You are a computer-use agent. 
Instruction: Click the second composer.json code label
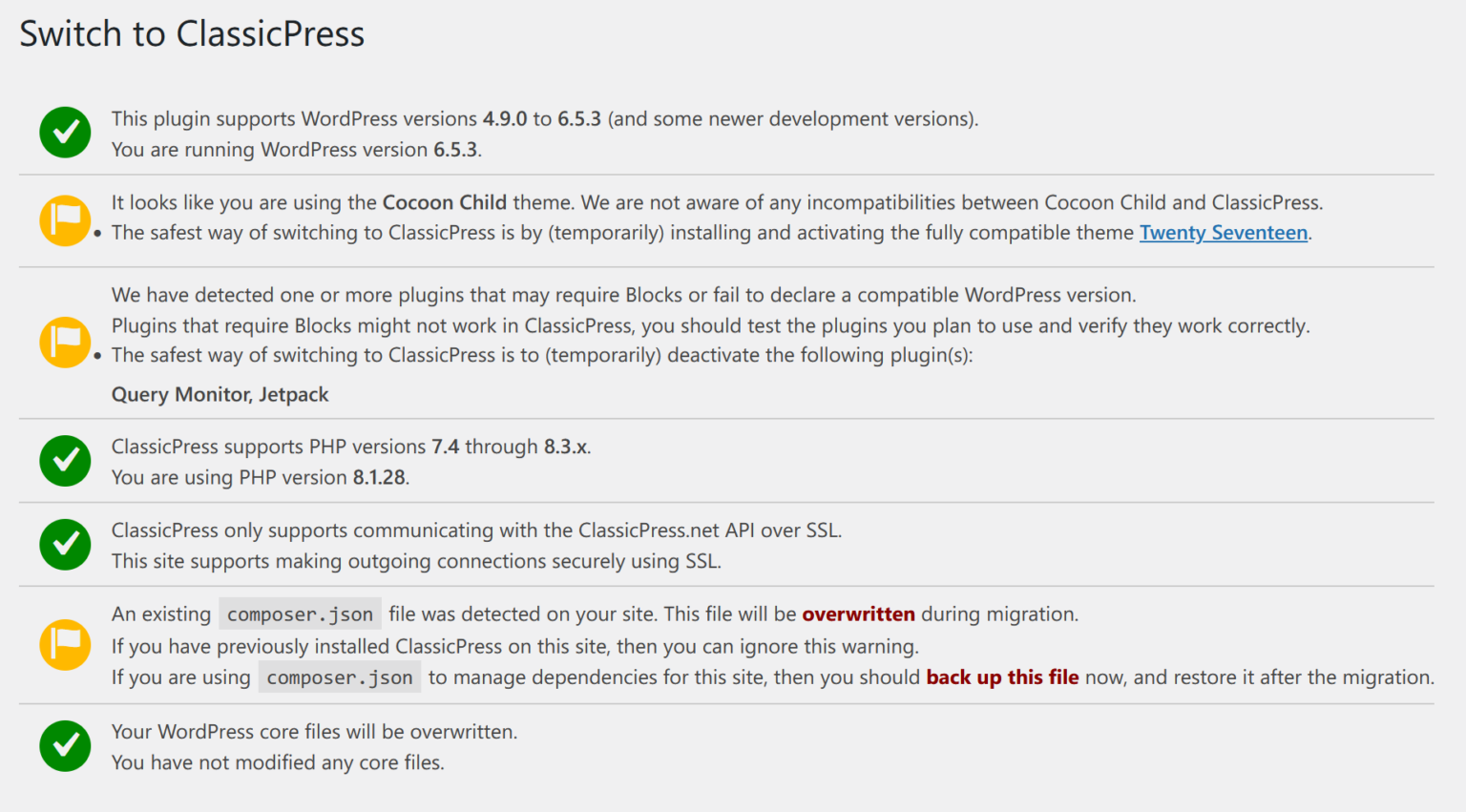tap(339, 677)
